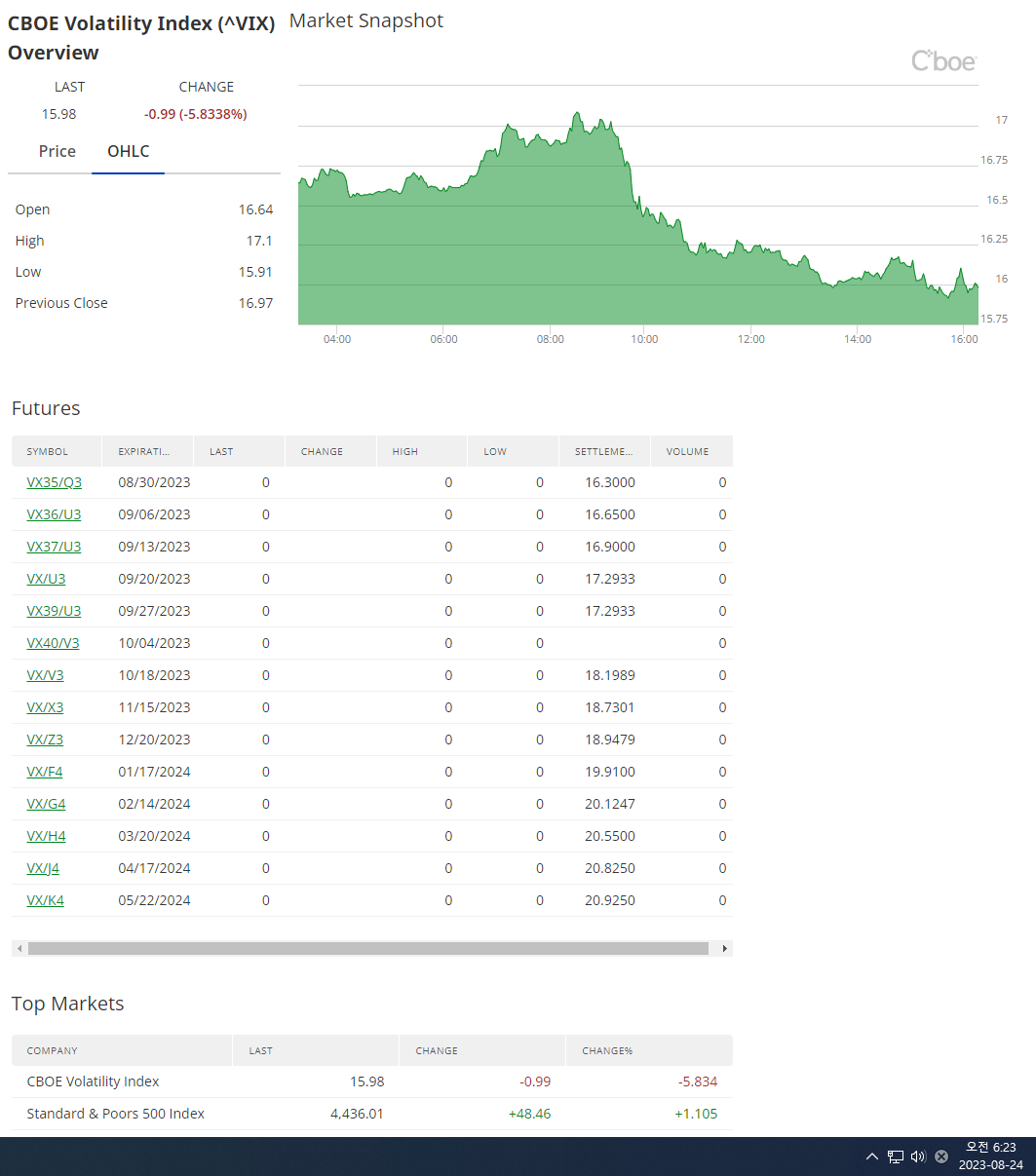This screenshot has height=1176, width=1036.
Task: Click the Low value 15.91
Action: click(255, 272)
